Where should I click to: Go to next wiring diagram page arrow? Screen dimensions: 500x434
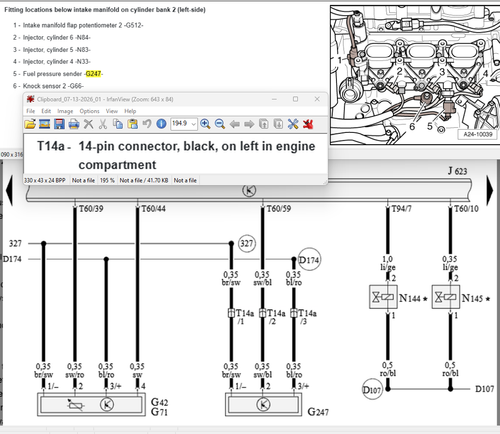[x=490, y=190]
